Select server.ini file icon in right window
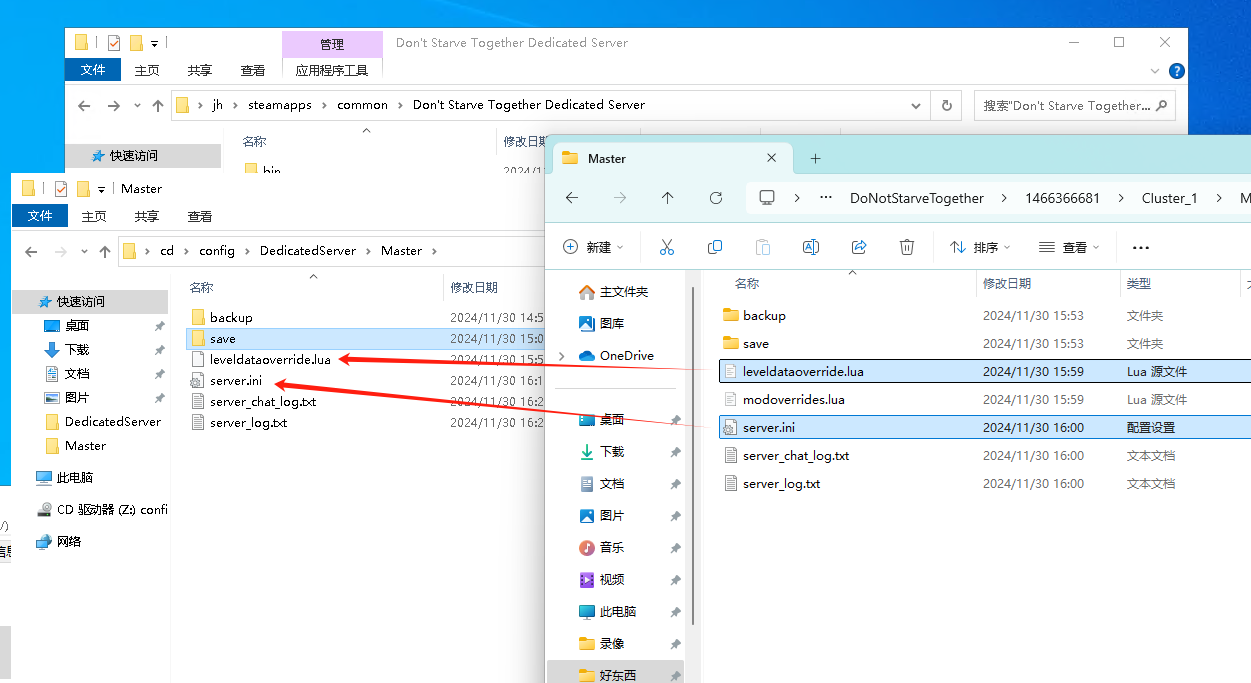This screenshot has height=683, width=1251. [729, 427]
